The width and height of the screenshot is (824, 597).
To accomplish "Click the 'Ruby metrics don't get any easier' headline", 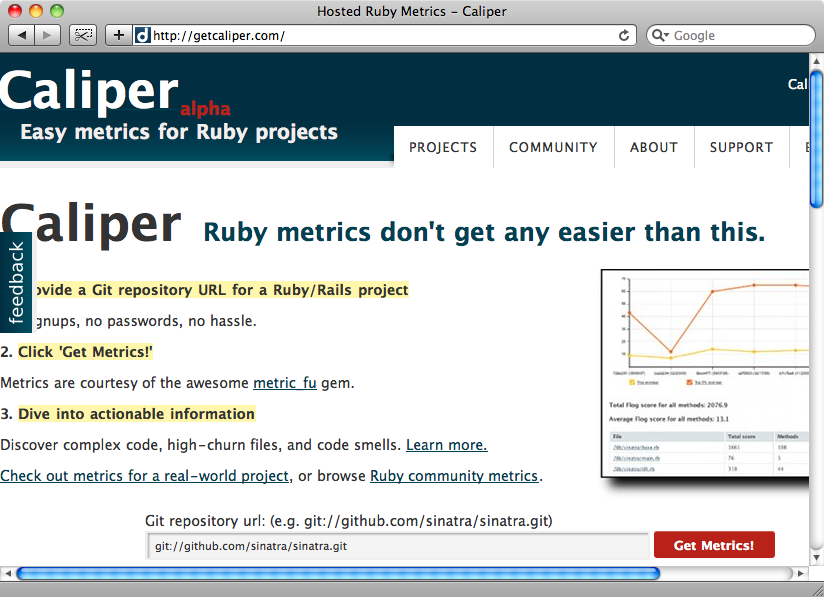I will [x=484, y=232].
